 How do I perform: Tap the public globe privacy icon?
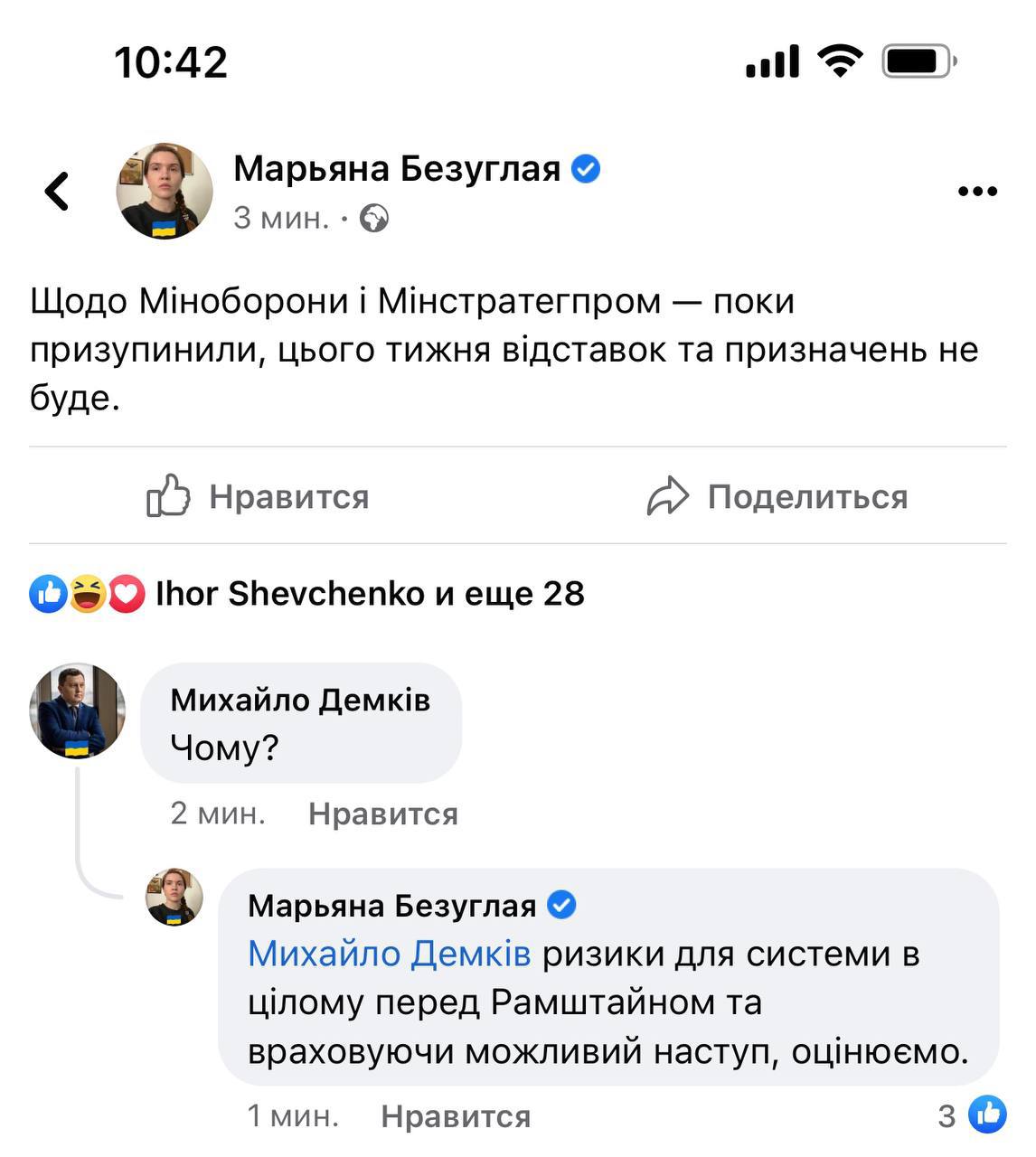tap(374, 219)
